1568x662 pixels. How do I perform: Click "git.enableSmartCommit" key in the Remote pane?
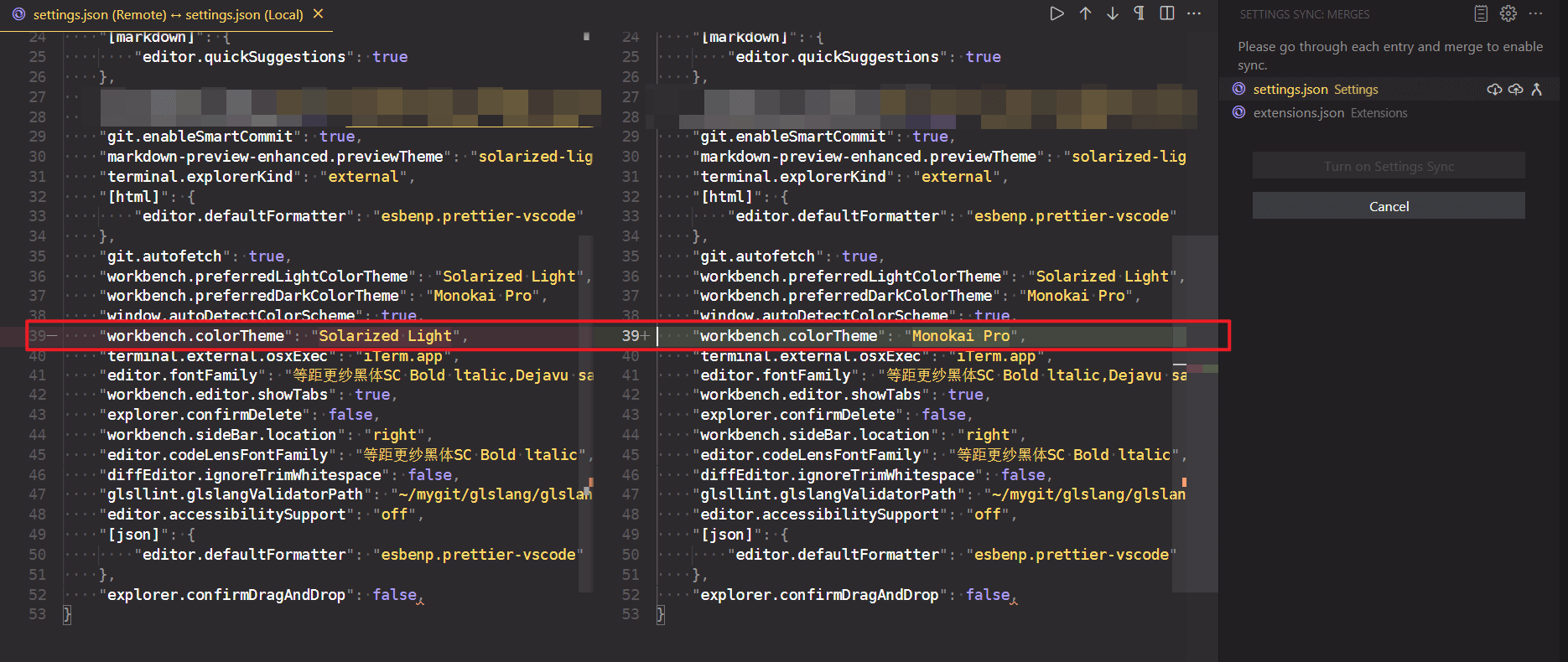[x=200, y=137]
